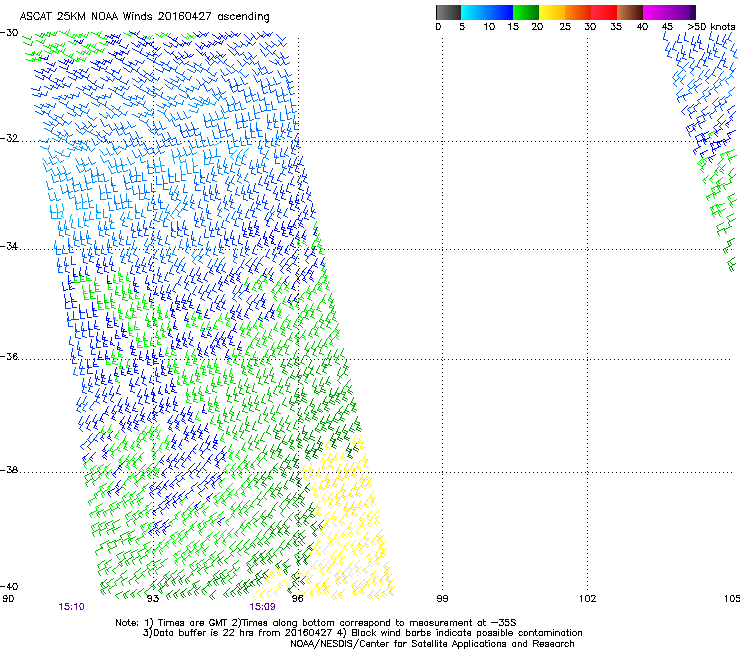Click the yellow 20-25 knots legend swatch

(x=552, y=12)
